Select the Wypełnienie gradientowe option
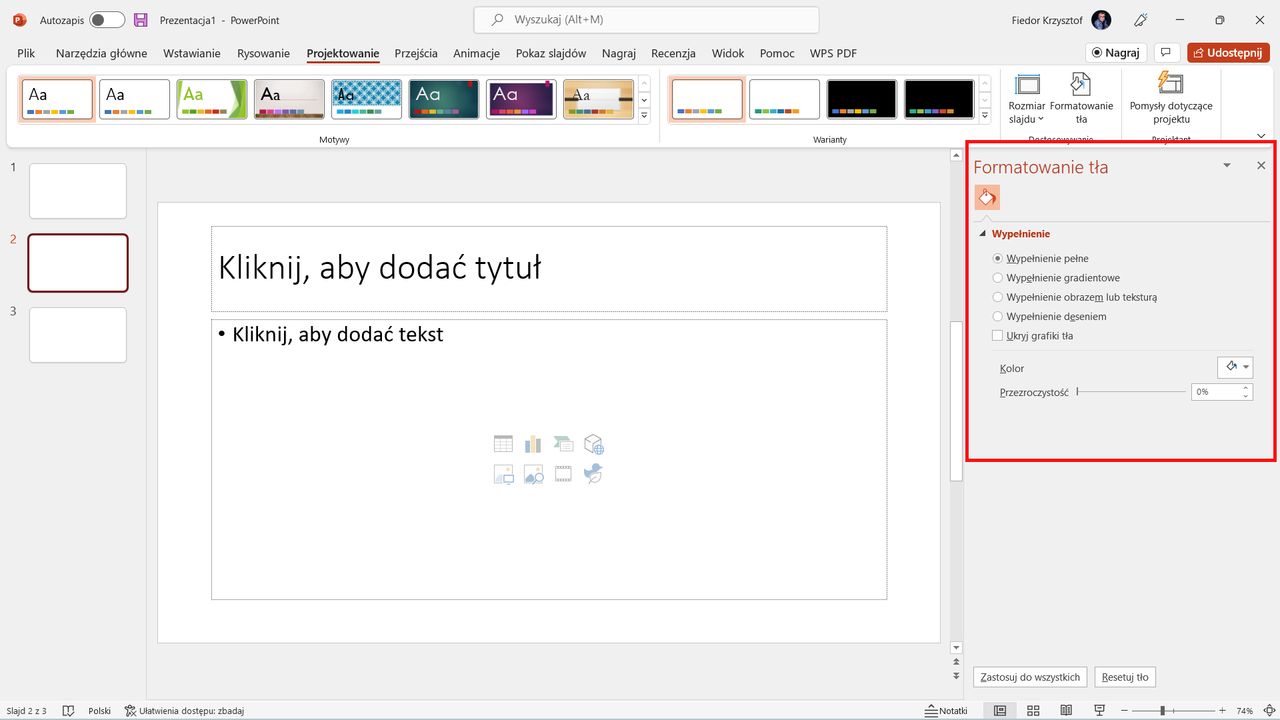Screen dimensions: 1280x720 tap(997, 277)
